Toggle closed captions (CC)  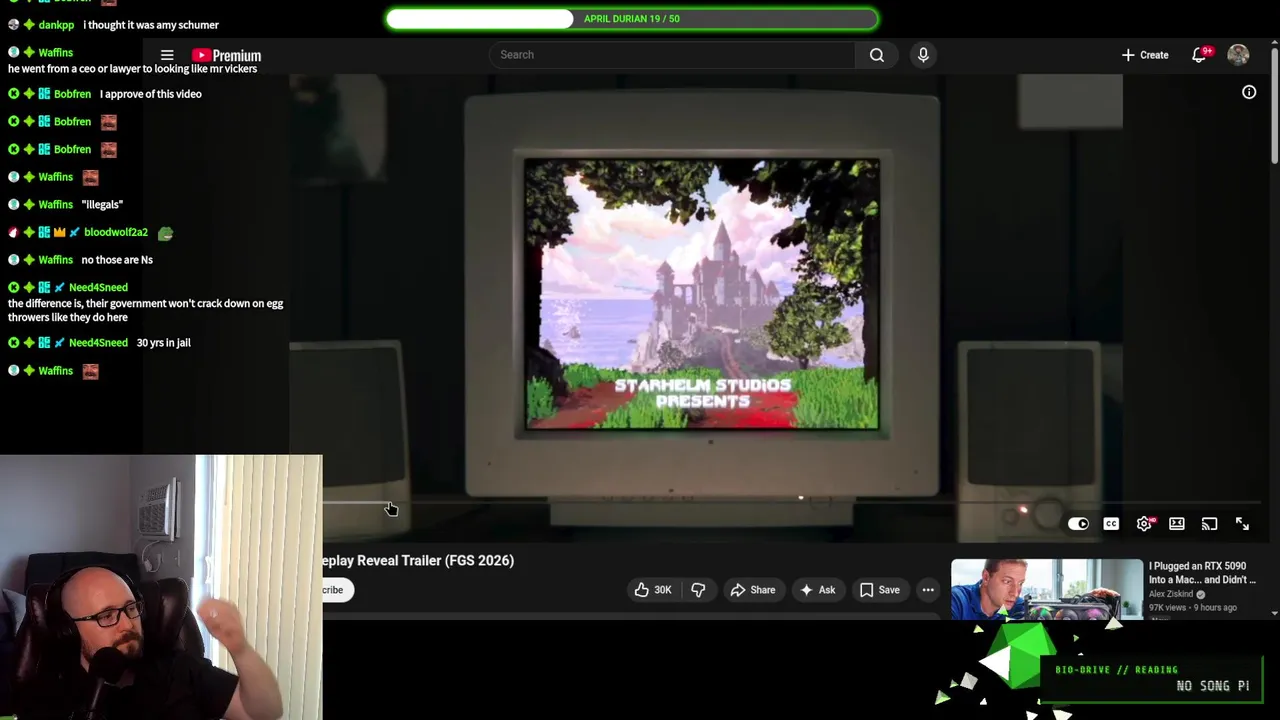(x=1111, y=524)
